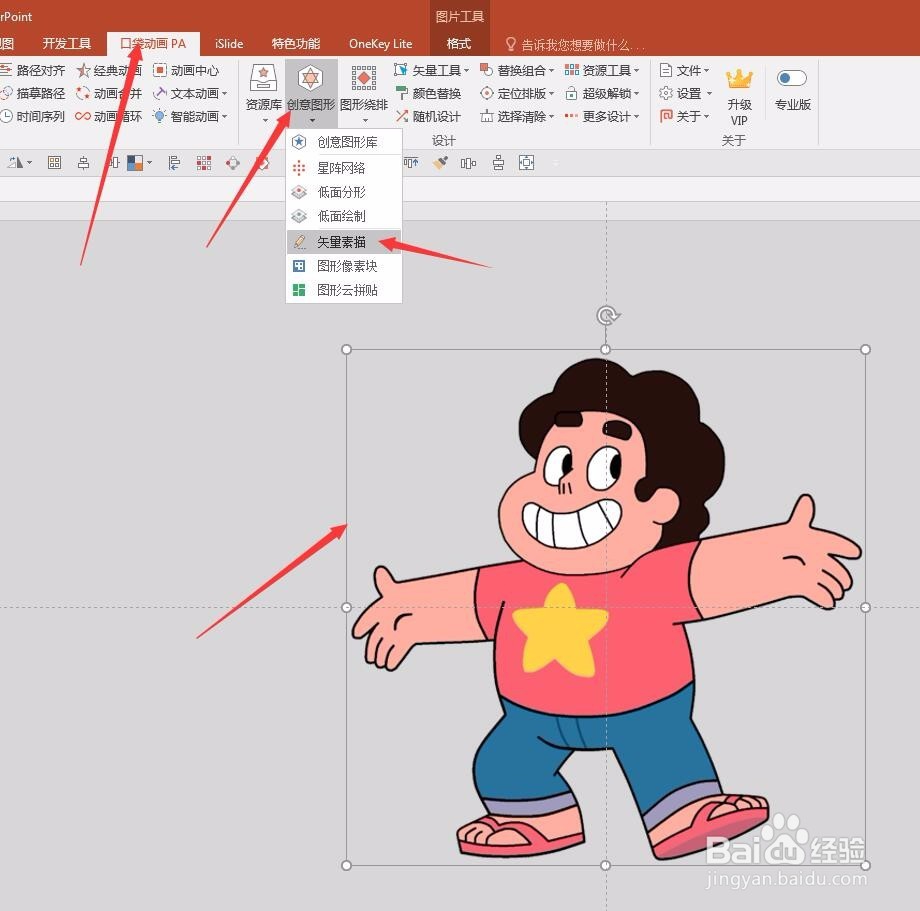Image resolution: width=920 pixels, height=911 pixels.
Task: Toggle the 专业版 professional mode switch
Action: pyautogui.click(x=792, y=78)
